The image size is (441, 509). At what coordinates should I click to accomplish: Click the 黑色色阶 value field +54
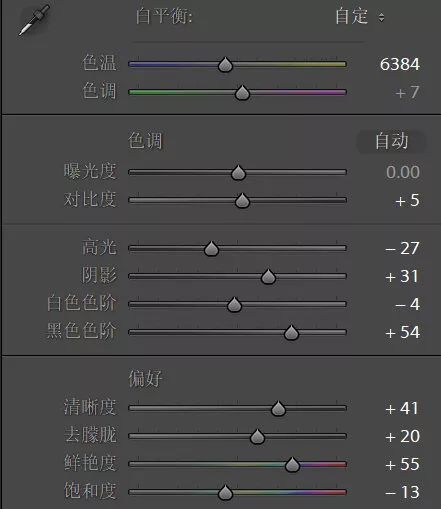click(x=402, y=332)
